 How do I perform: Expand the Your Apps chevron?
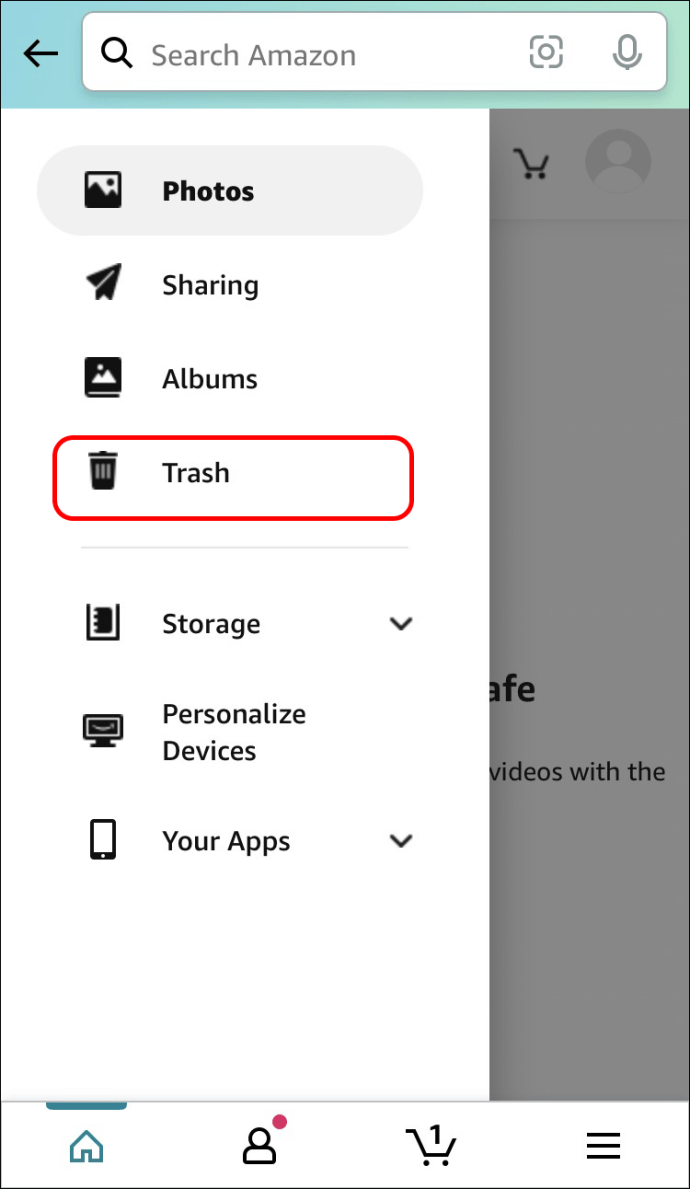pyautogui.click(x=401, y=841)
